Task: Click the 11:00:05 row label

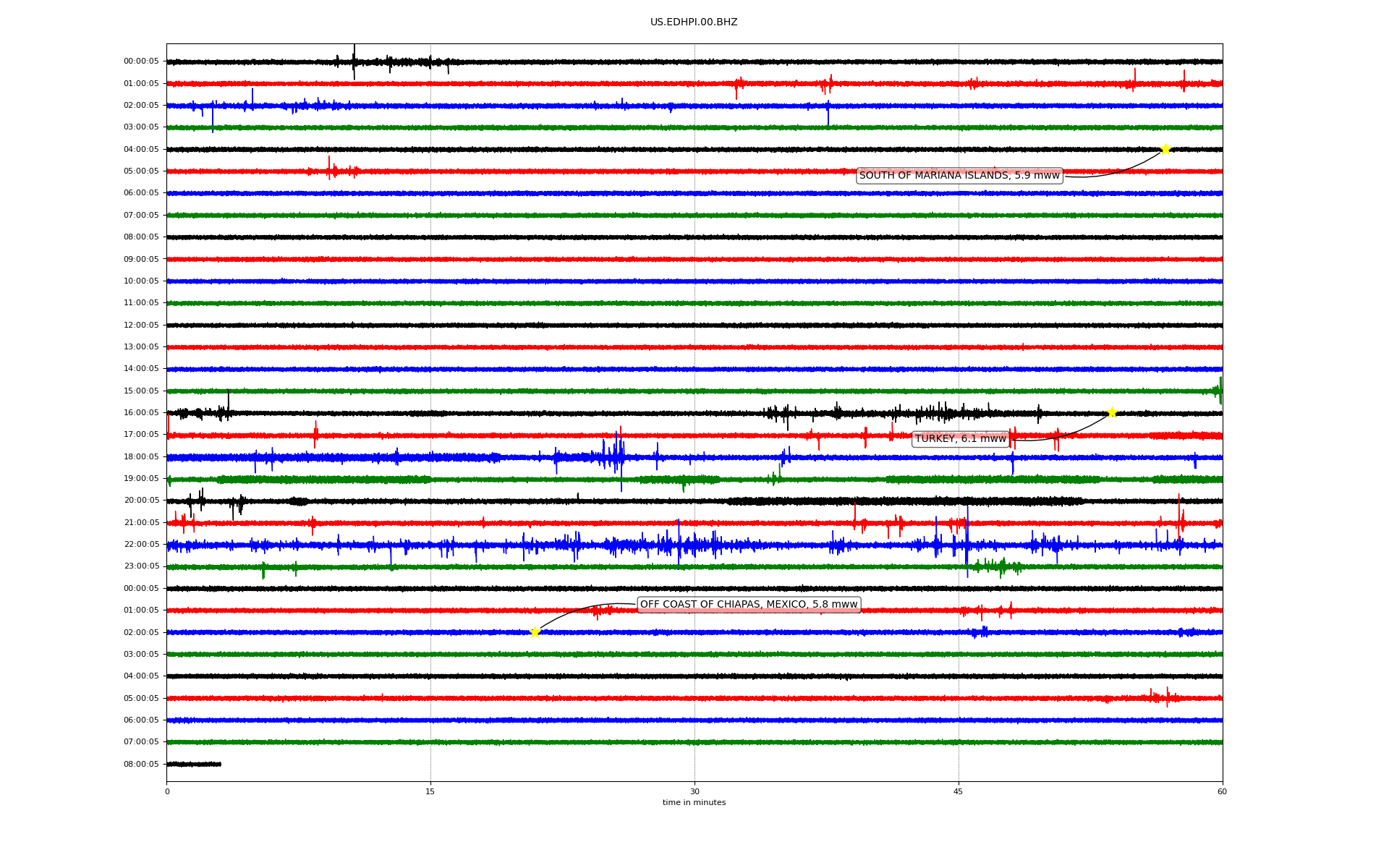Action: click(x=141, y=303)
